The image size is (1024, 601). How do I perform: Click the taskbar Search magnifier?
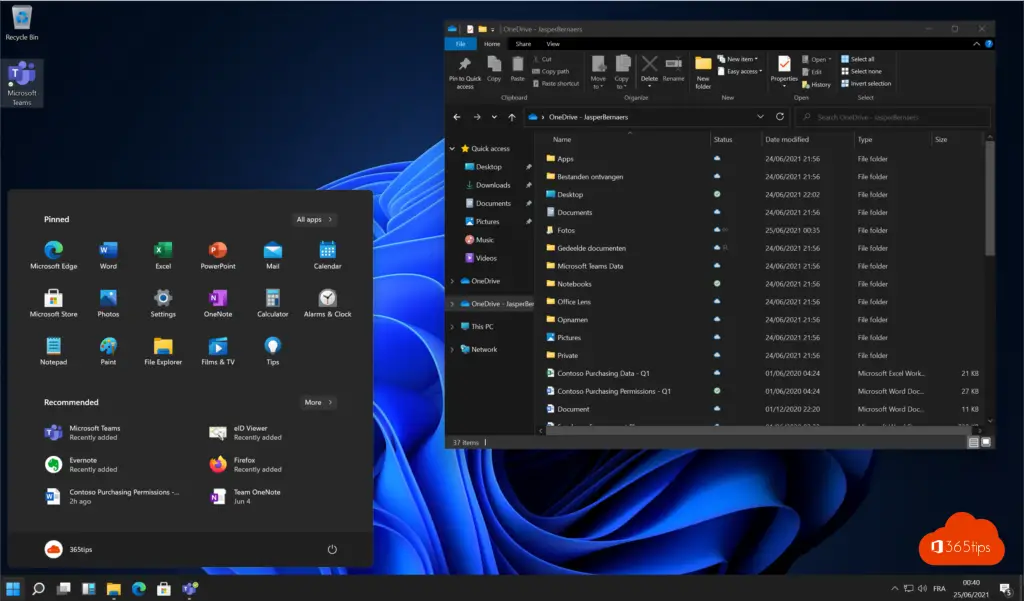(39, 589)
